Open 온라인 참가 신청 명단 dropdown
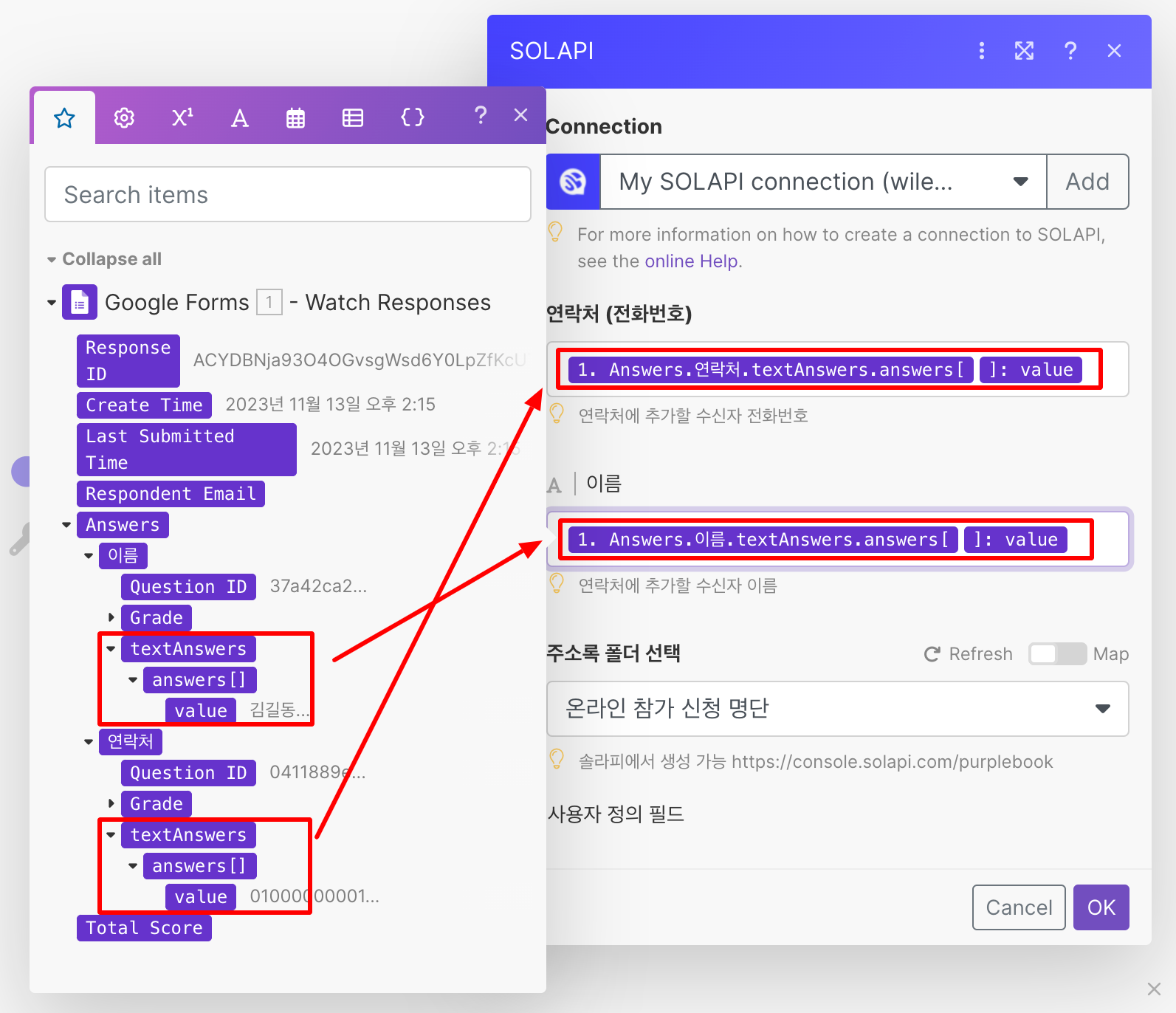The height and width of the screenshot is (1013, 1176). pyautogui.click(x=838, y=709)
